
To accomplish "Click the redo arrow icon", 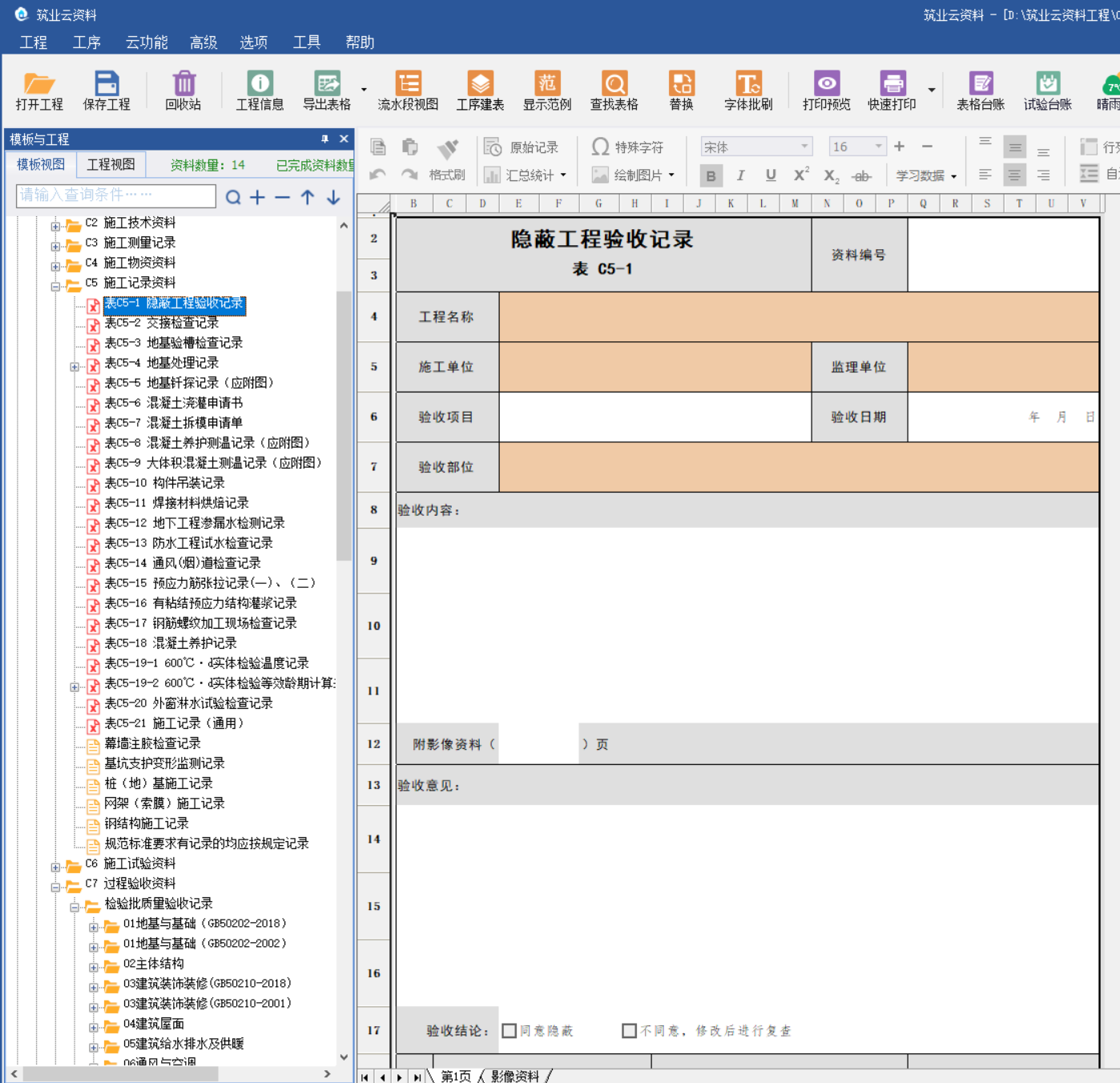I will pos(409,174).
